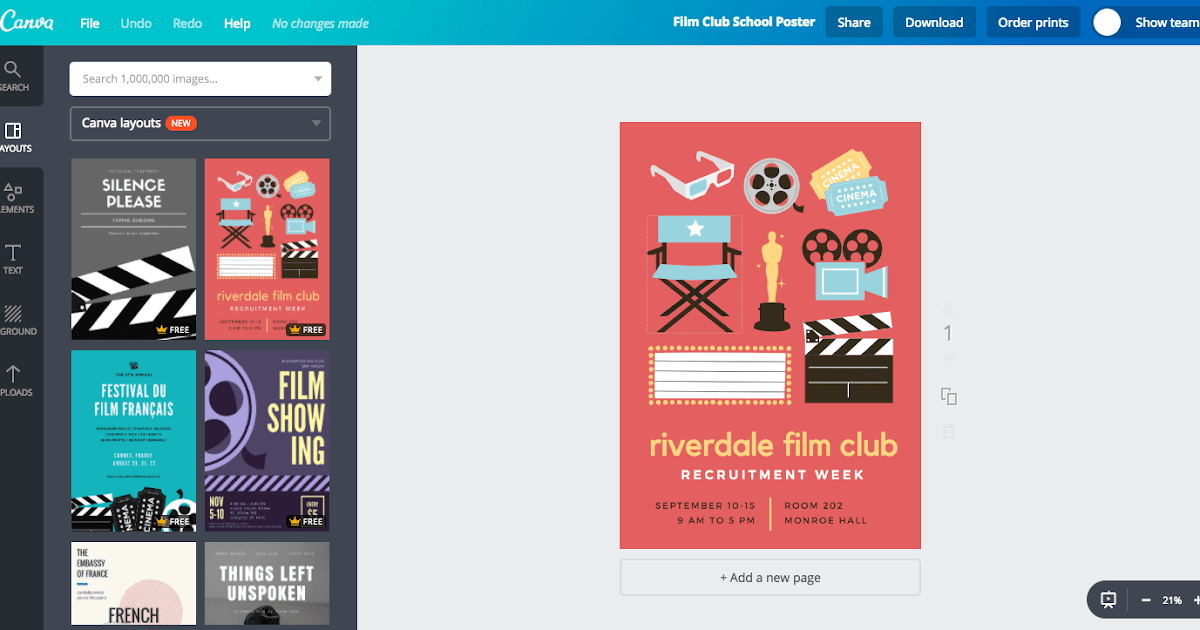Choose the Film Showing layout thumbnail
This screenshot has height=630, width=1200.
point(267,440)
